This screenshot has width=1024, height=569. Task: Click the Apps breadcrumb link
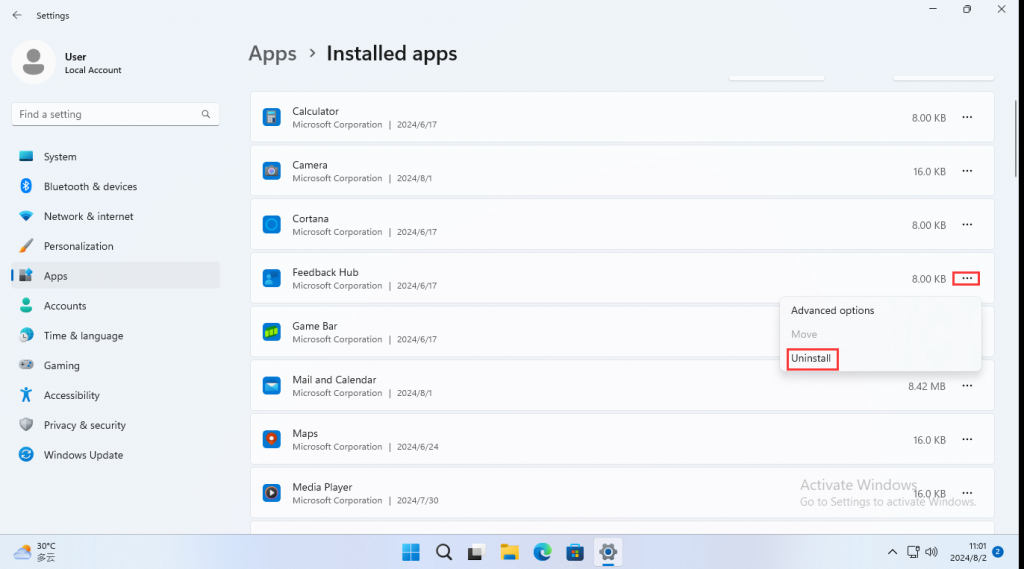(272, 54)
